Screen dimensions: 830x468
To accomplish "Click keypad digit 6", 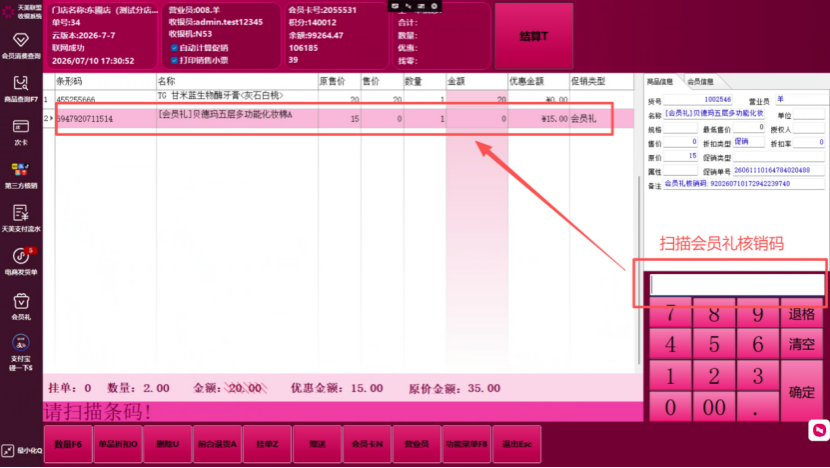I will pos(757,344).
